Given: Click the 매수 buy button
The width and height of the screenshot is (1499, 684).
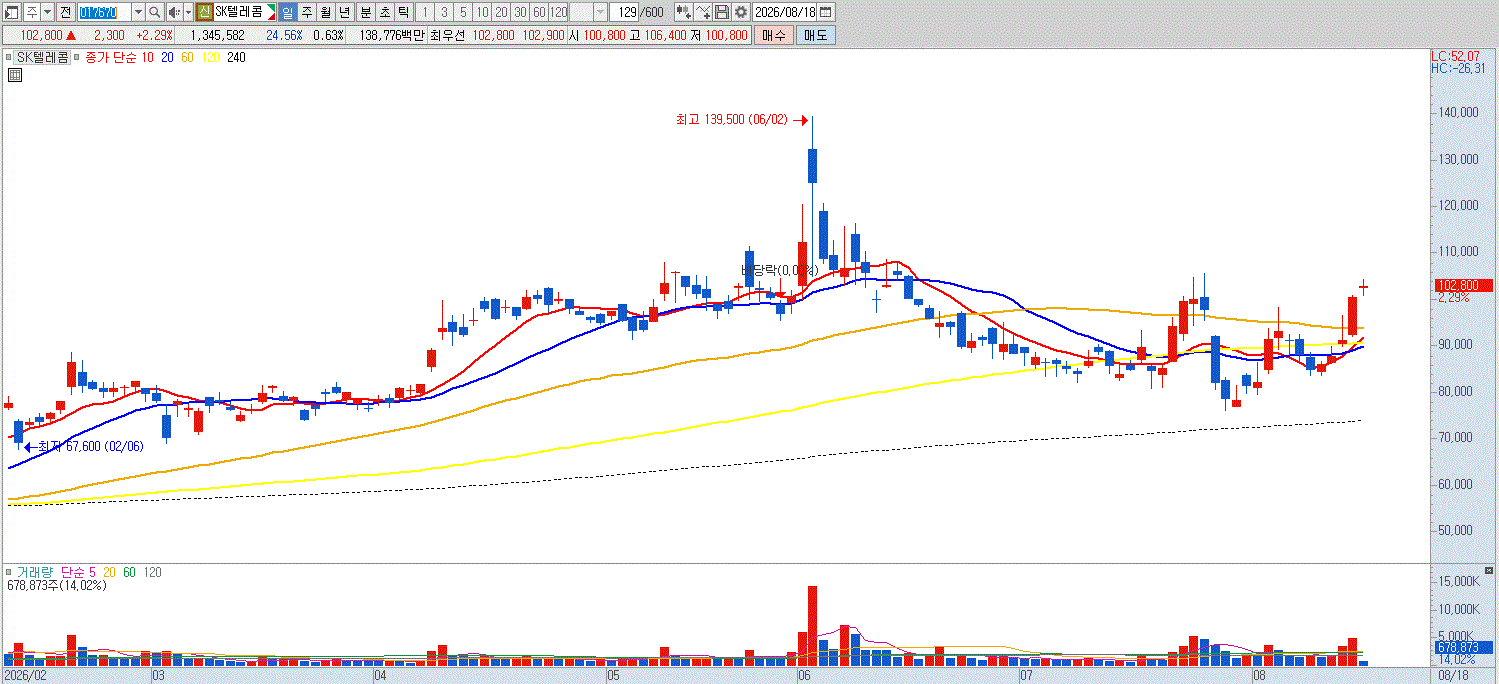Looking at the screenshot, I should [773, 35].
